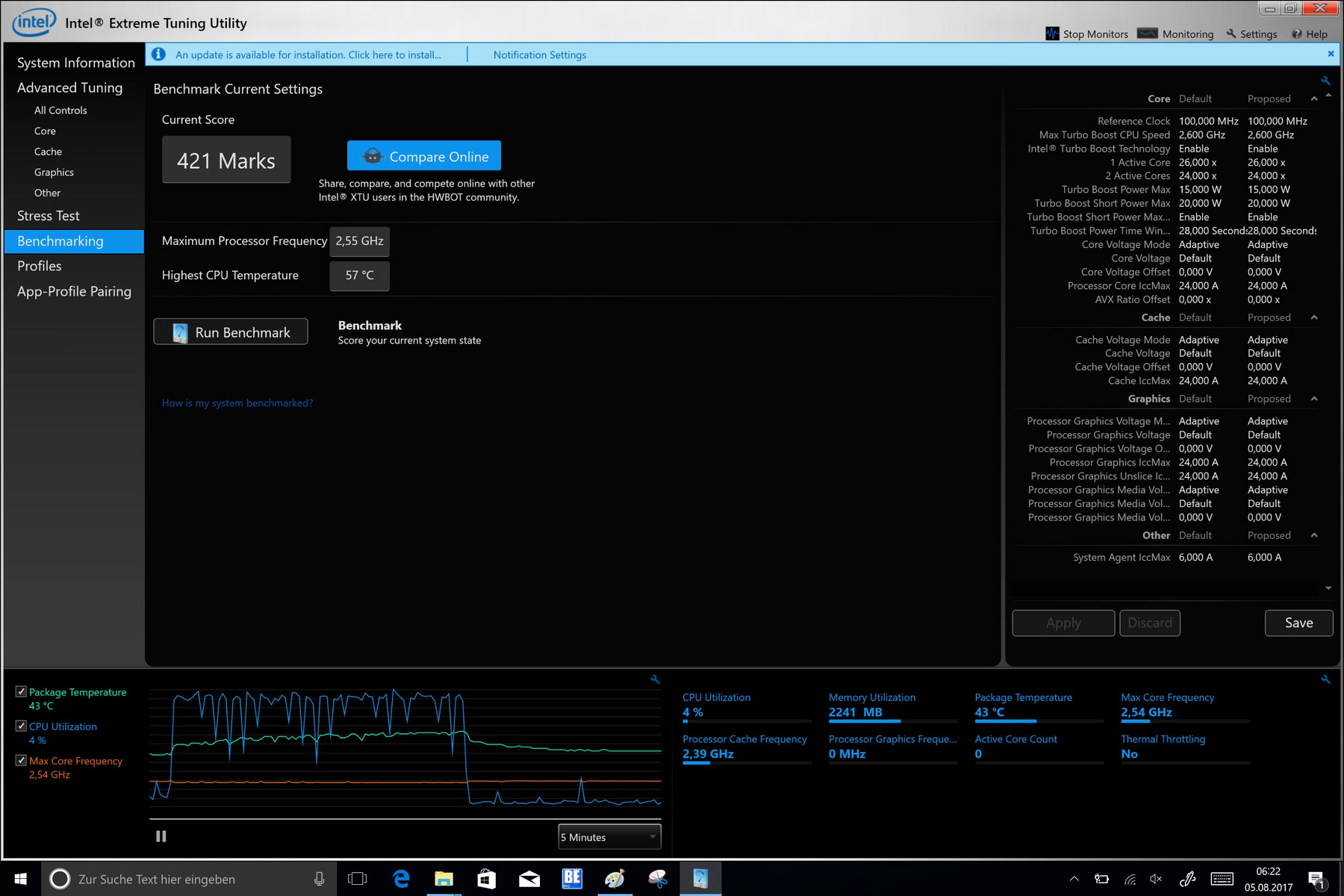This screenshot has height=896, width=1344.
Task: Open Action Center notifications
Action: coord(1316,880)
